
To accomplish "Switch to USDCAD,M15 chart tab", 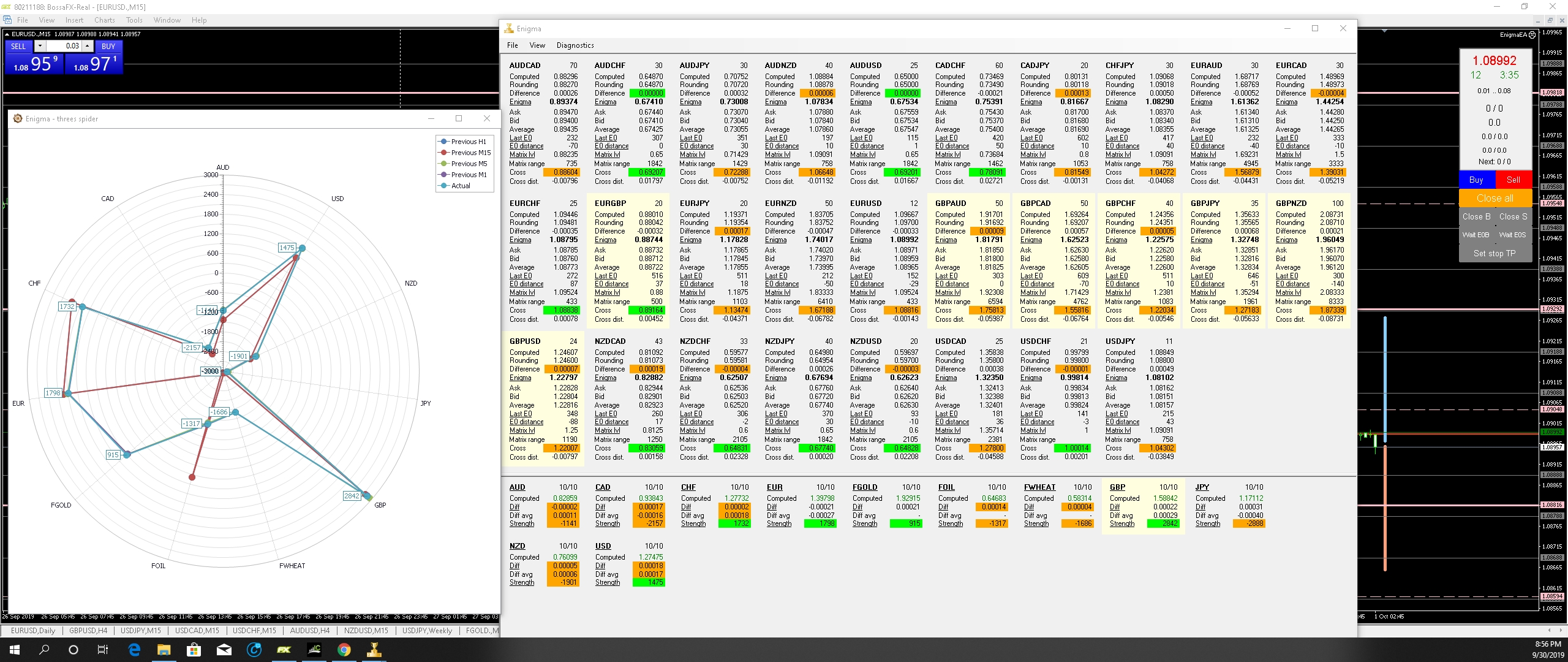I will [197, 630].
